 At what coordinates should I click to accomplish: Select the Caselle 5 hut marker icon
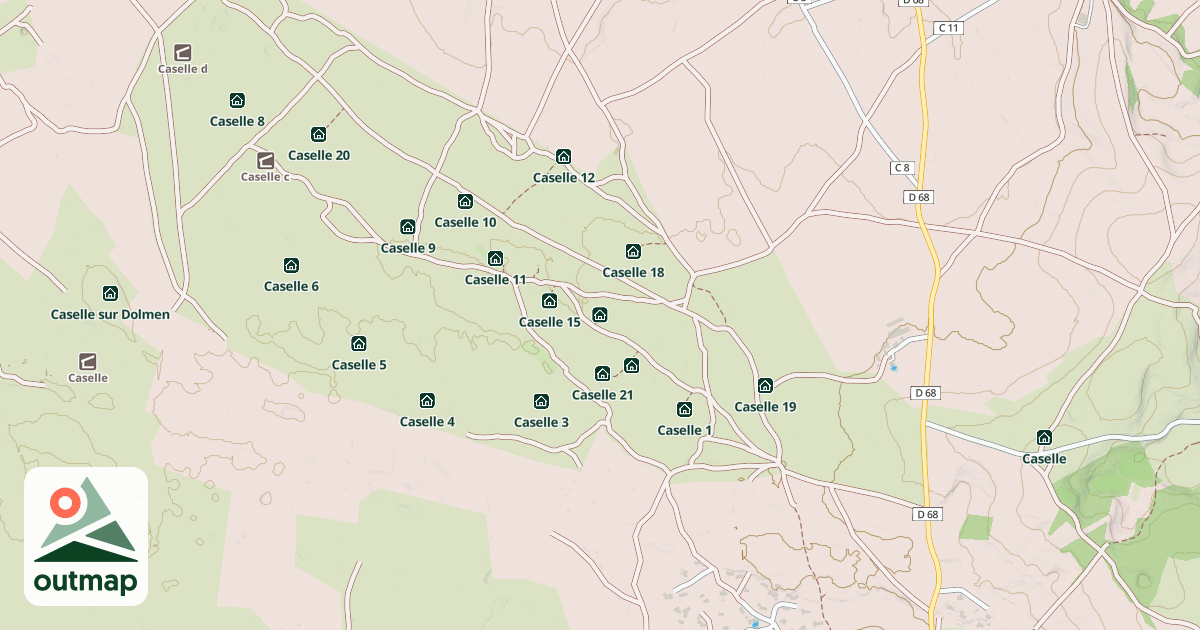(359, 344)
